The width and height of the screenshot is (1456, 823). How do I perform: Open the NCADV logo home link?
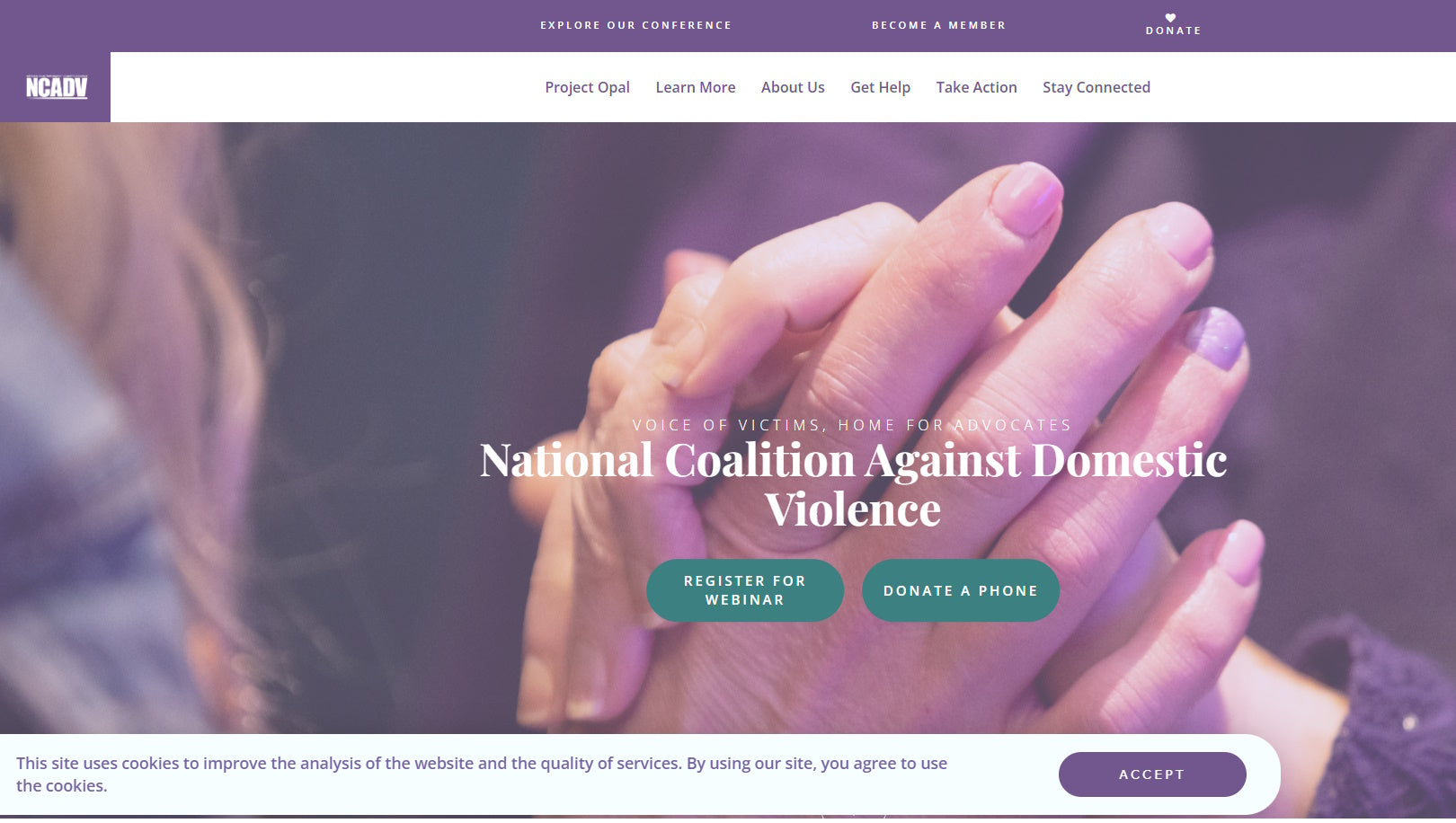(56, 87)
